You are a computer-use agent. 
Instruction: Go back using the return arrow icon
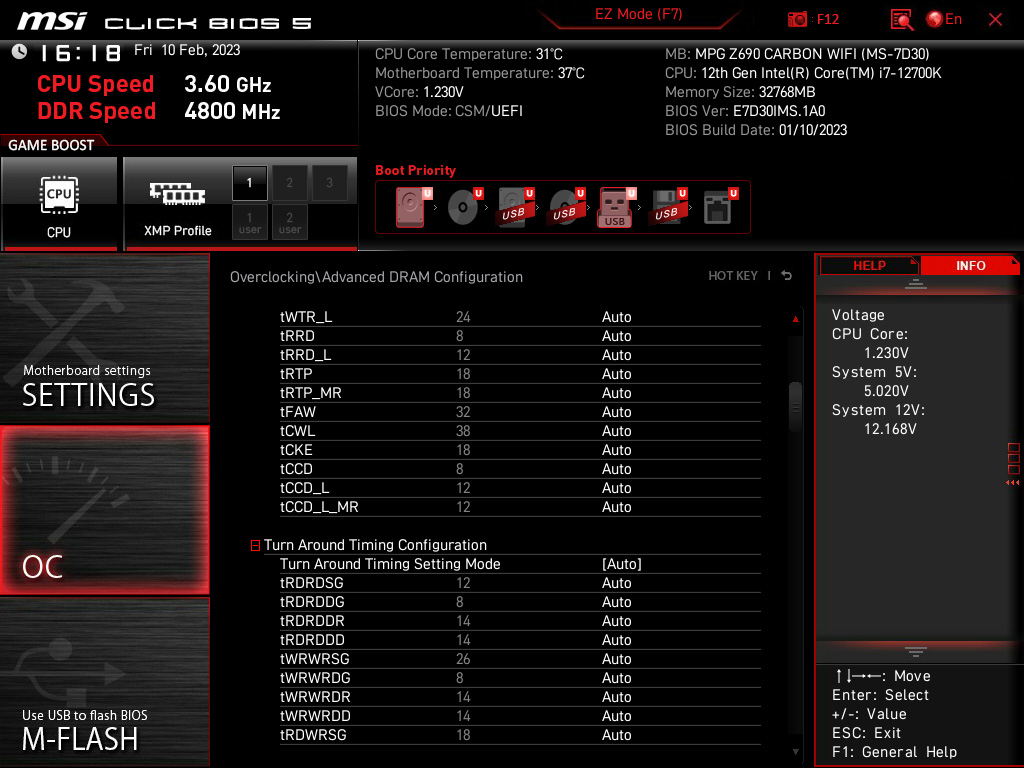click(787, 276)
